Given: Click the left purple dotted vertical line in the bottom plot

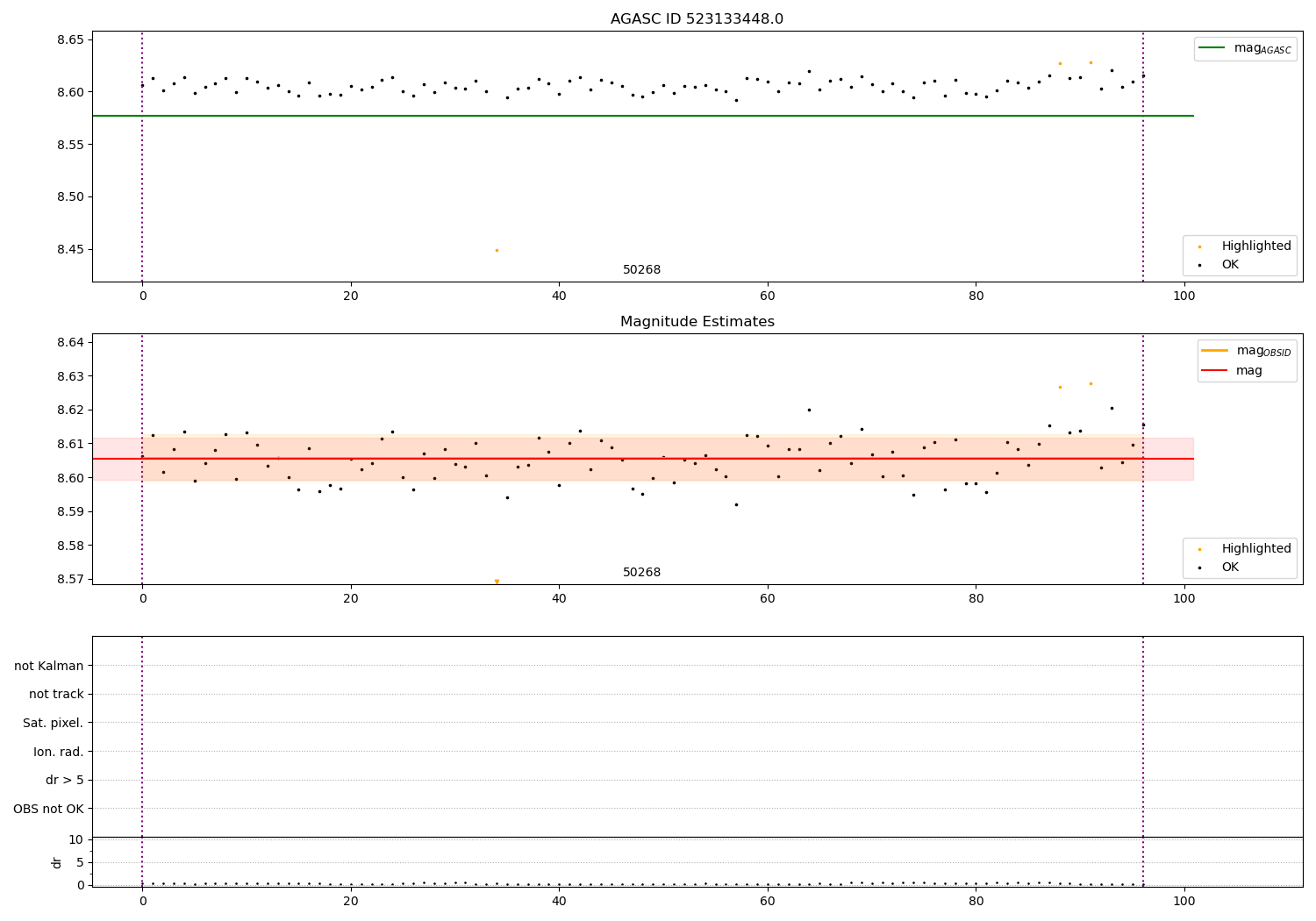Looking at the screenshot, I should (142, 761).
